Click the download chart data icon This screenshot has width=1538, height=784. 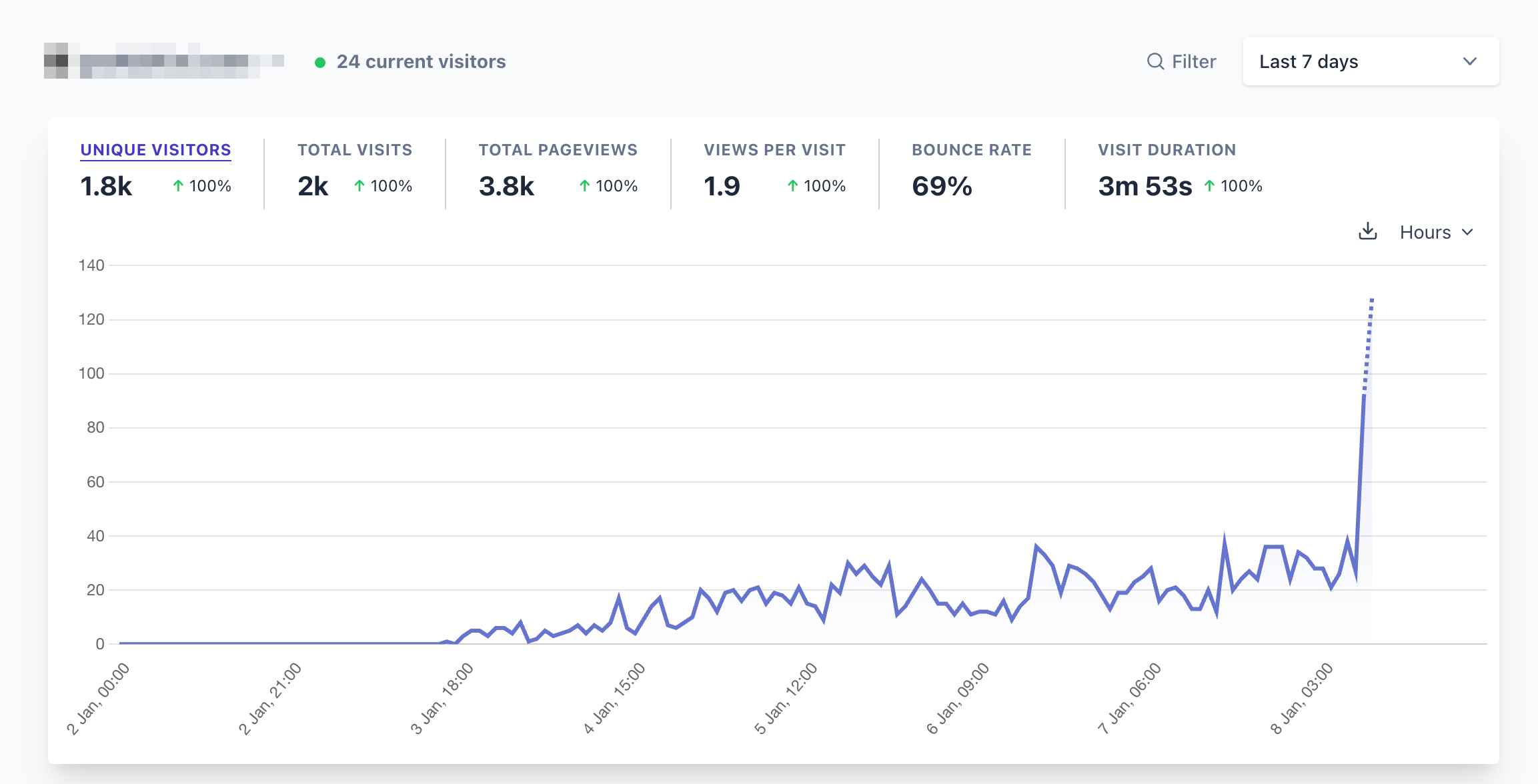click(1367, 231)
